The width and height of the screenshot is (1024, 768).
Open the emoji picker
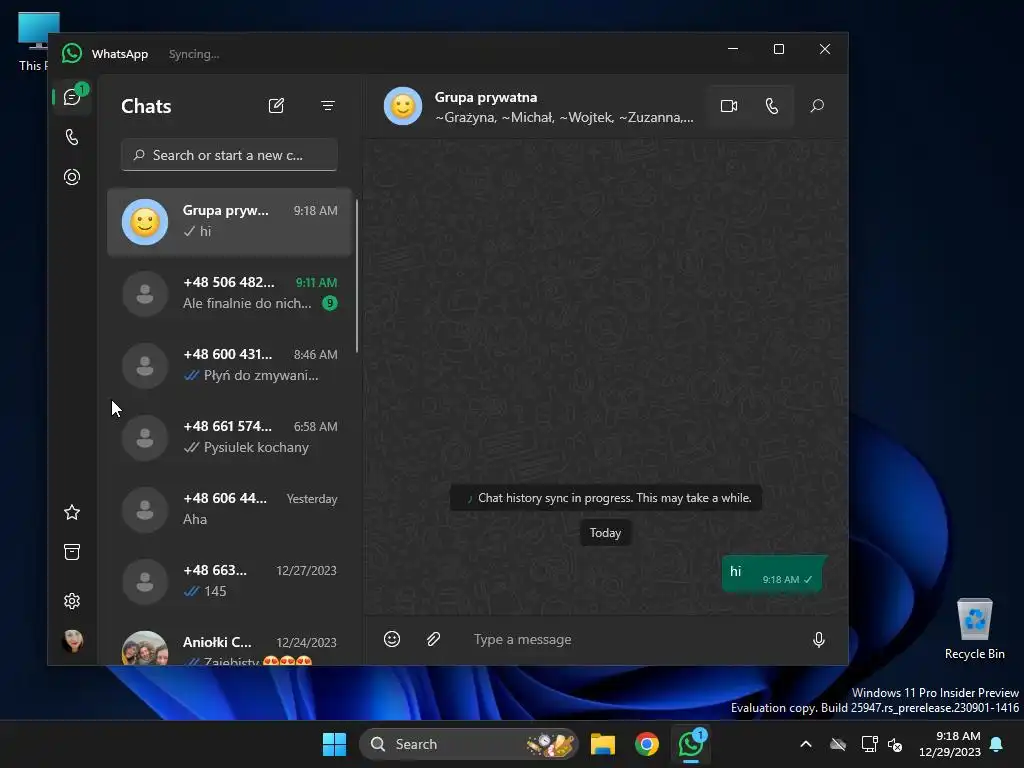coord(392,639)
